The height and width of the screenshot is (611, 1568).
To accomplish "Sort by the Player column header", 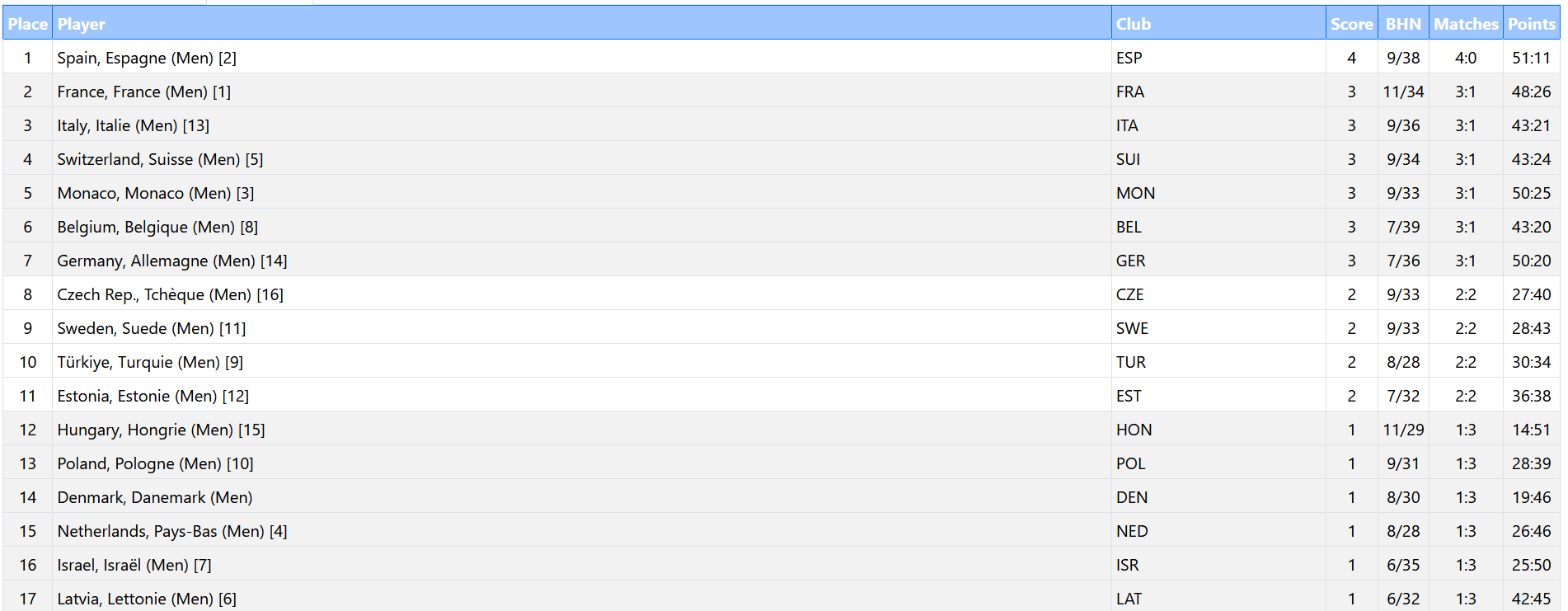I will [x=82, y=24].
